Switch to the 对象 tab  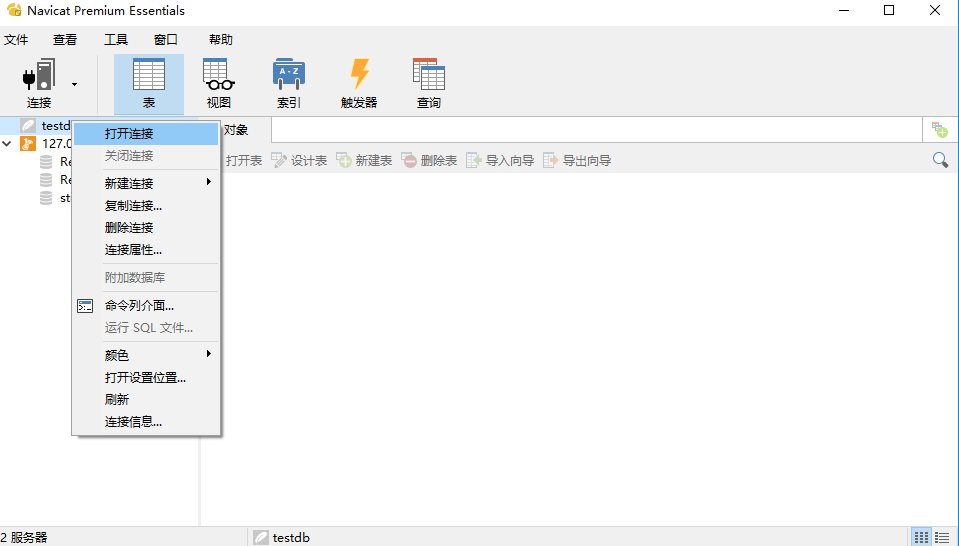click(235, 130)
